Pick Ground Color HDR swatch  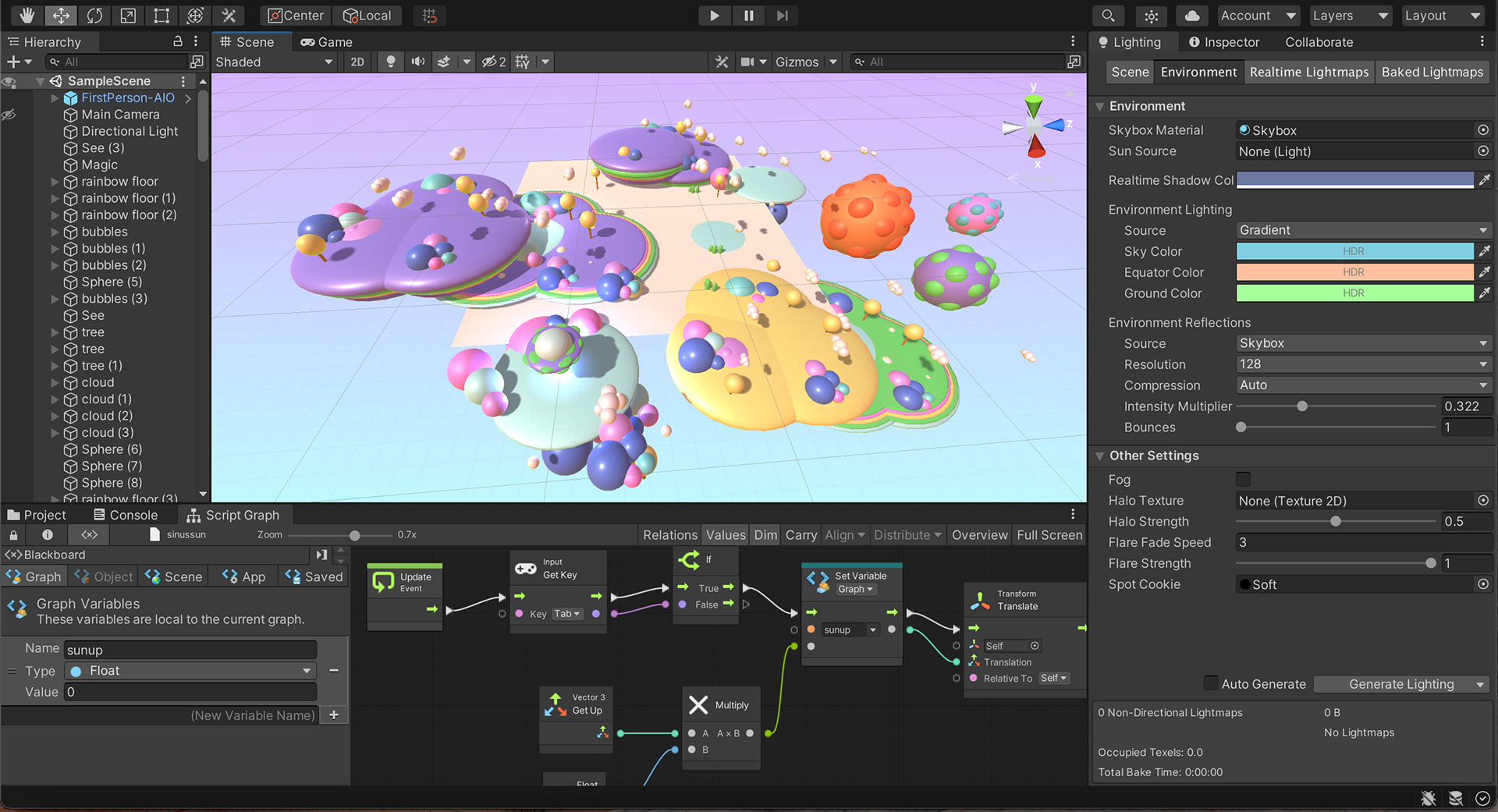coord(1354,293)
